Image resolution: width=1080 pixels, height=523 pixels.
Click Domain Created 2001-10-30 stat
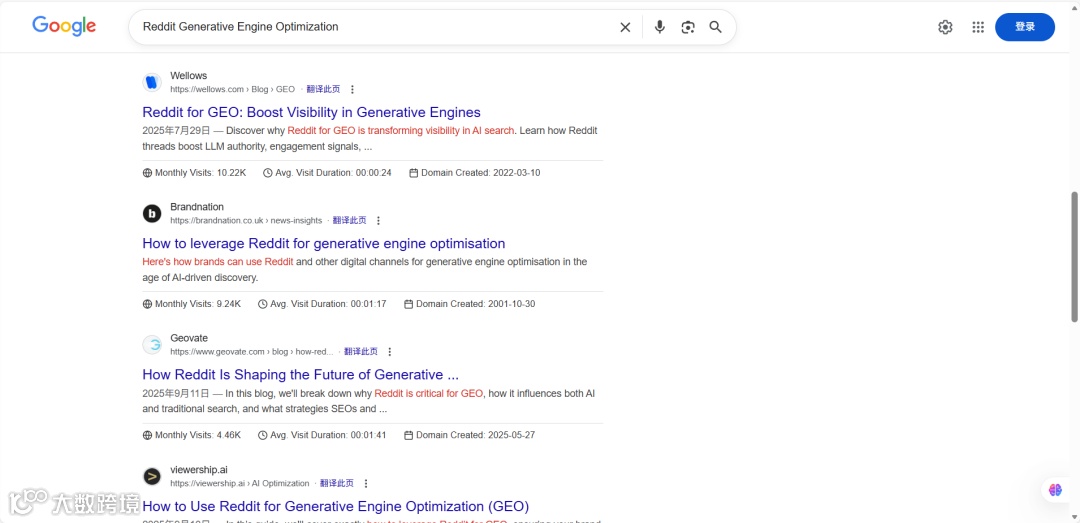(x=469, y=304)
